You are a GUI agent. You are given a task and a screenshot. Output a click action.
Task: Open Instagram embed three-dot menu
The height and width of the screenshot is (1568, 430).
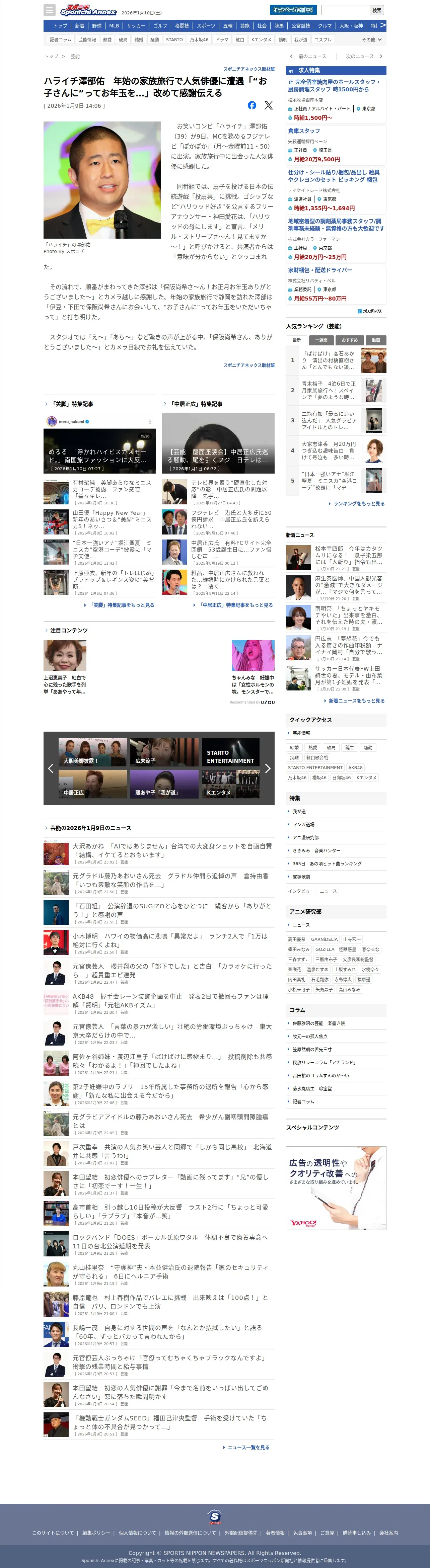click(x=150, y=421)
